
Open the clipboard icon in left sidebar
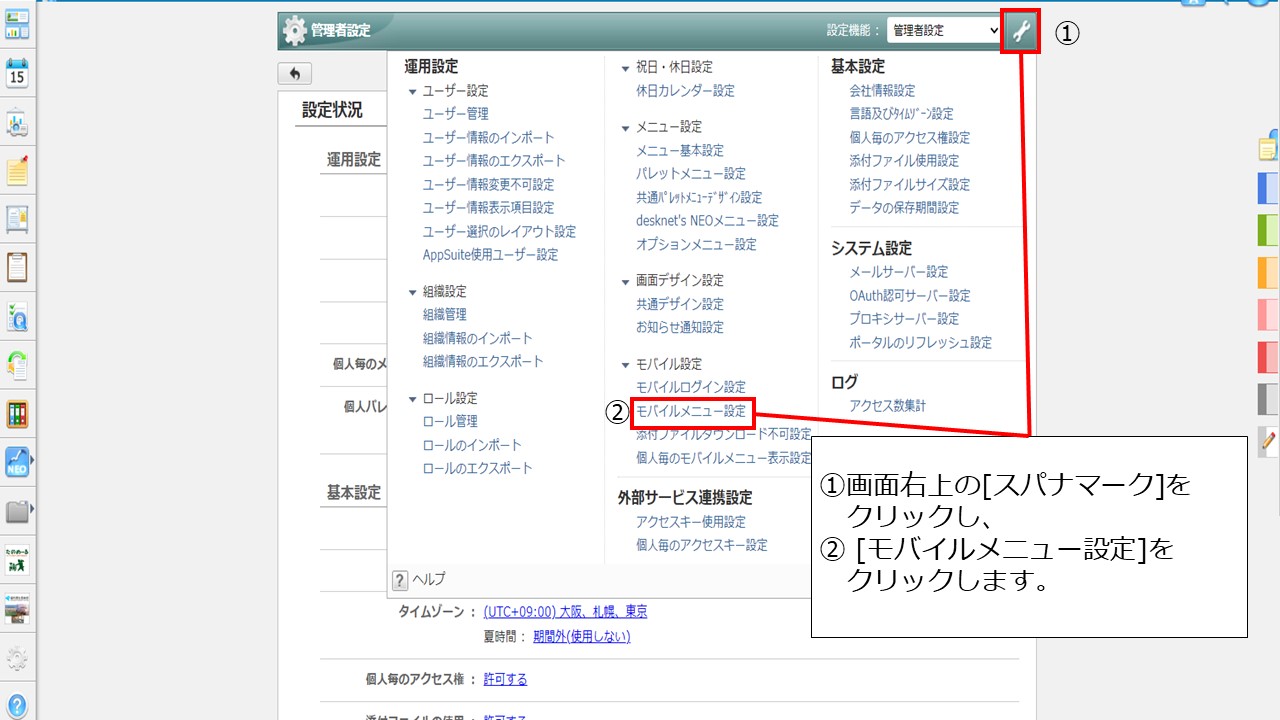17,268
